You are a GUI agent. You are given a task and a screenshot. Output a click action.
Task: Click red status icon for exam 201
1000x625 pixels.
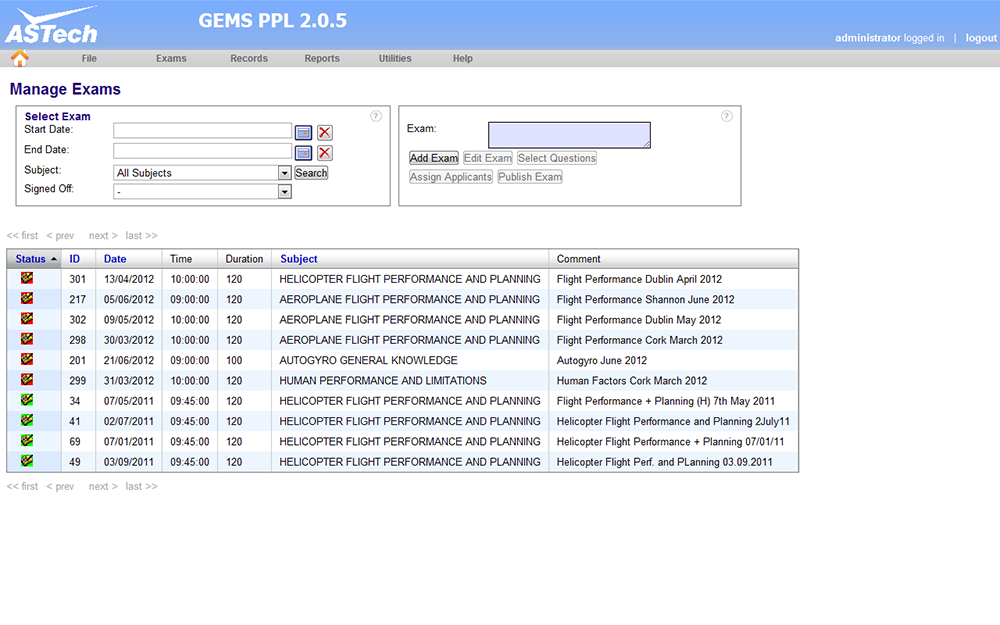pyautogui.click(x=27, y=360)
